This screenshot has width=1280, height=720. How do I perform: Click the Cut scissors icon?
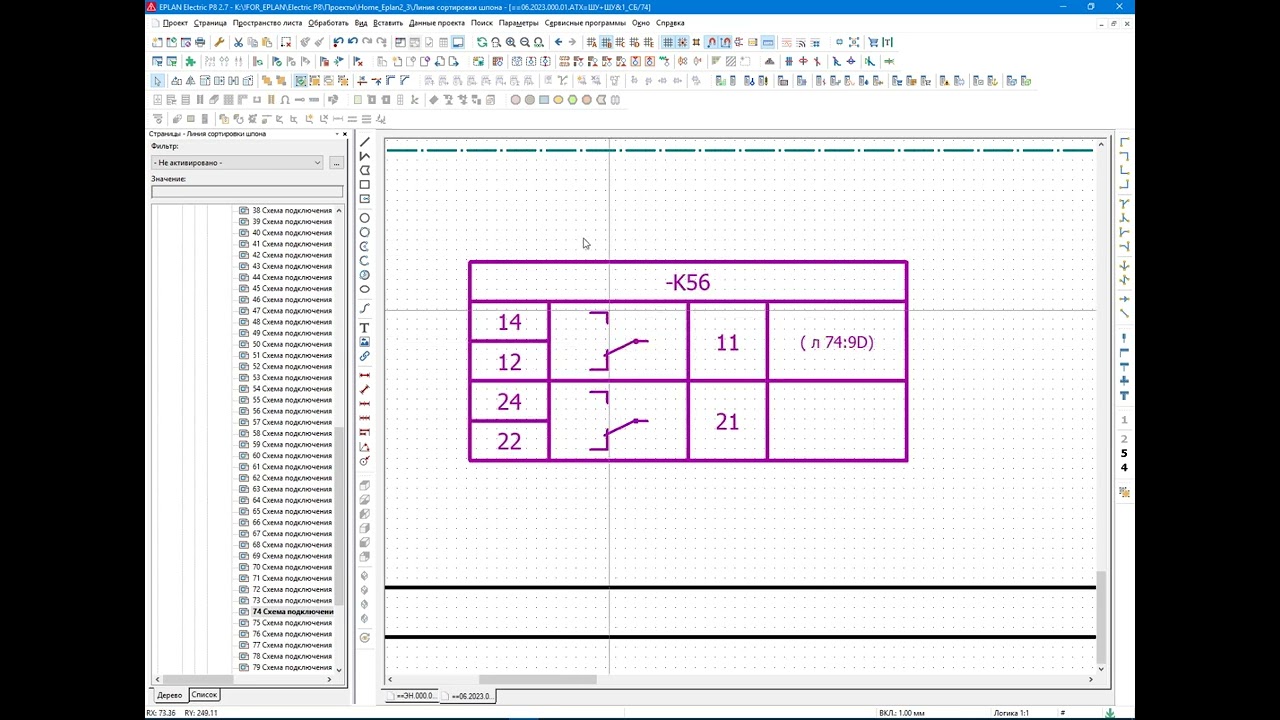(238, 42)
